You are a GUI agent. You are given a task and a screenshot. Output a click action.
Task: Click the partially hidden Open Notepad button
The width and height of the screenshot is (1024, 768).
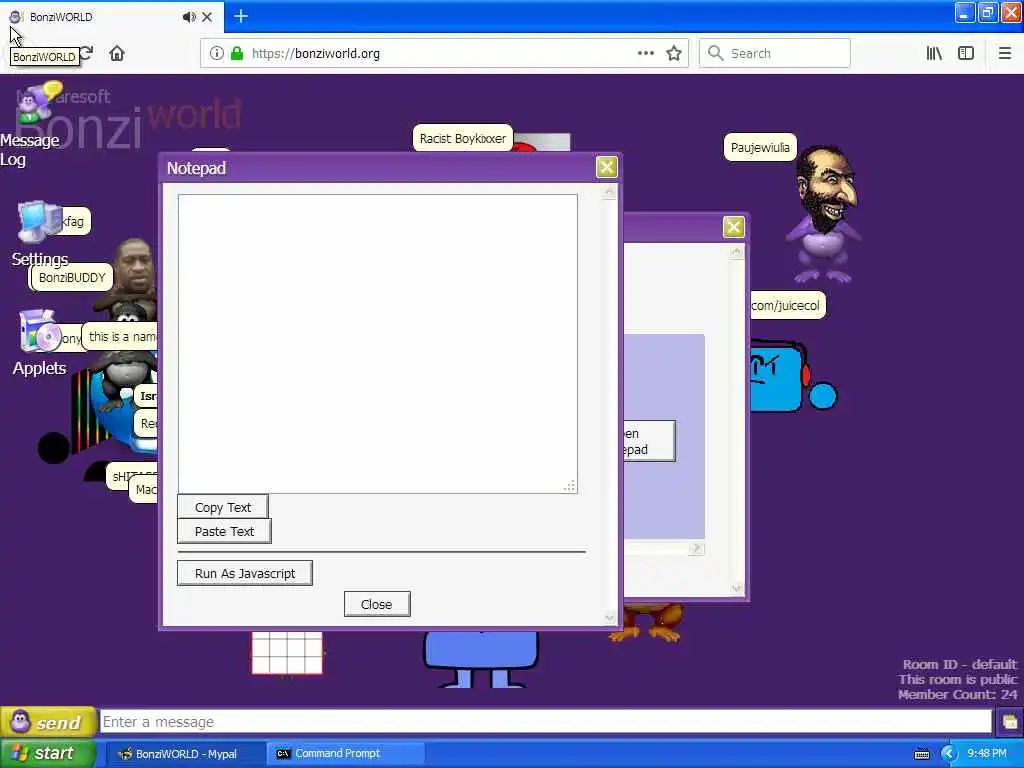(x=649, y=441)
